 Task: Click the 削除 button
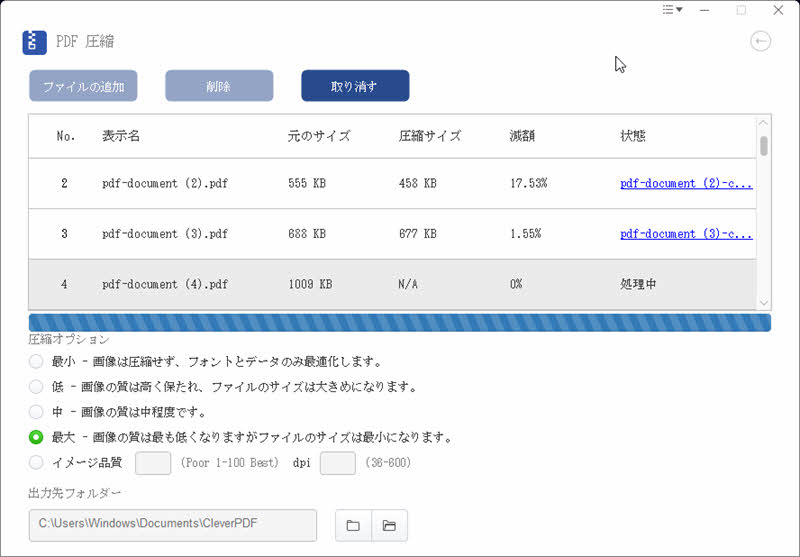[219, 86]
